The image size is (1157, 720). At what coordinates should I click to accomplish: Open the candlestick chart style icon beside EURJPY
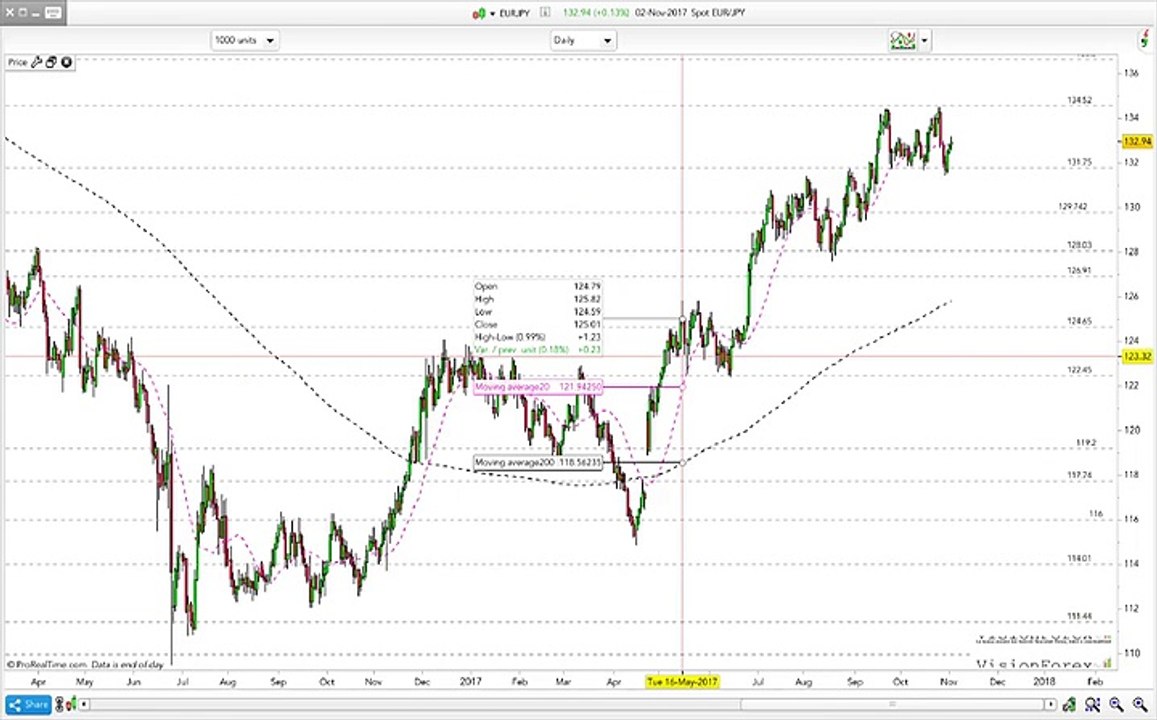pos(479,13)
